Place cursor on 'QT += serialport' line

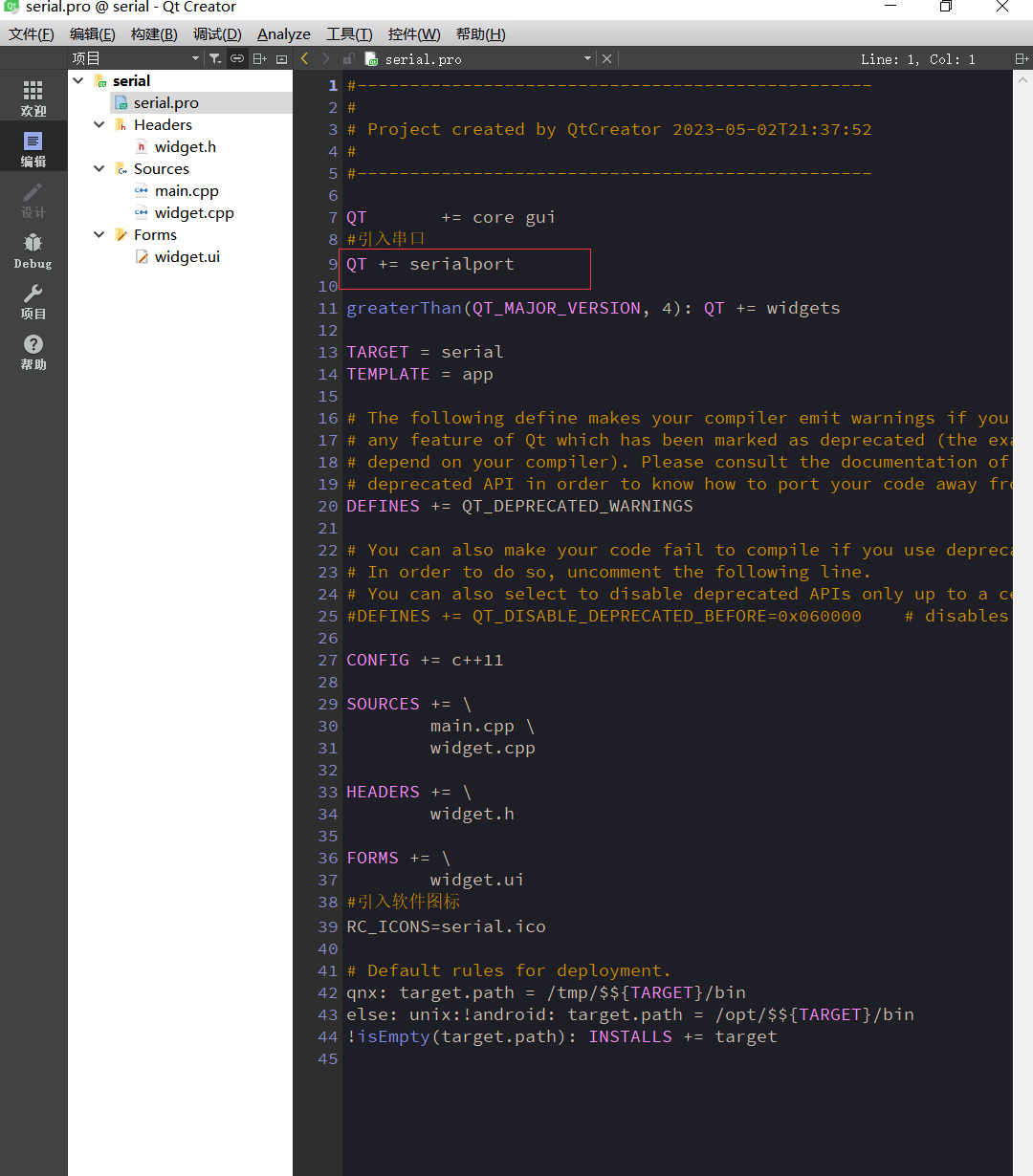pos(430,265)
